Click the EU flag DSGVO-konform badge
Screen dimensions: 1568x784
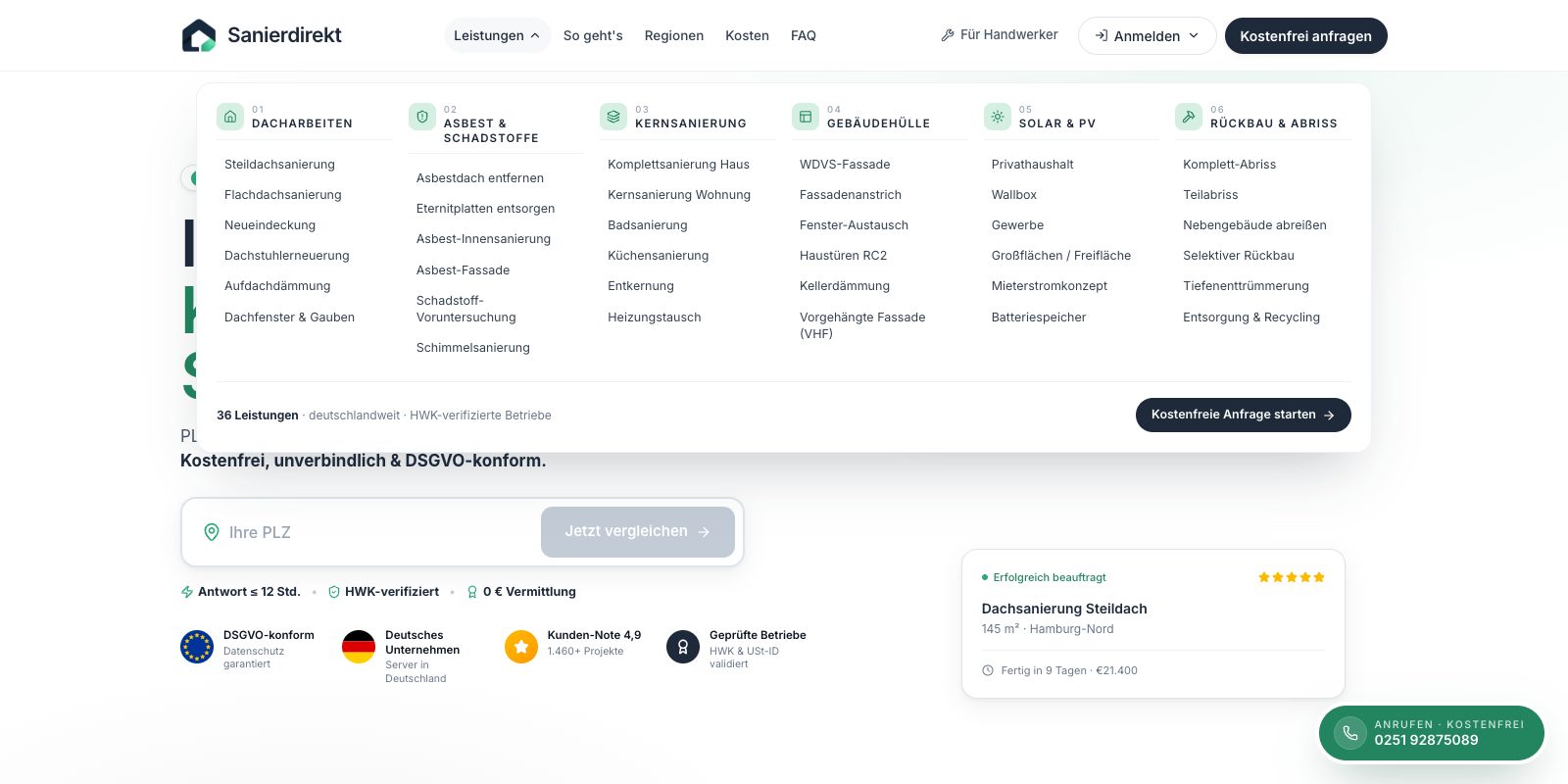197,647
